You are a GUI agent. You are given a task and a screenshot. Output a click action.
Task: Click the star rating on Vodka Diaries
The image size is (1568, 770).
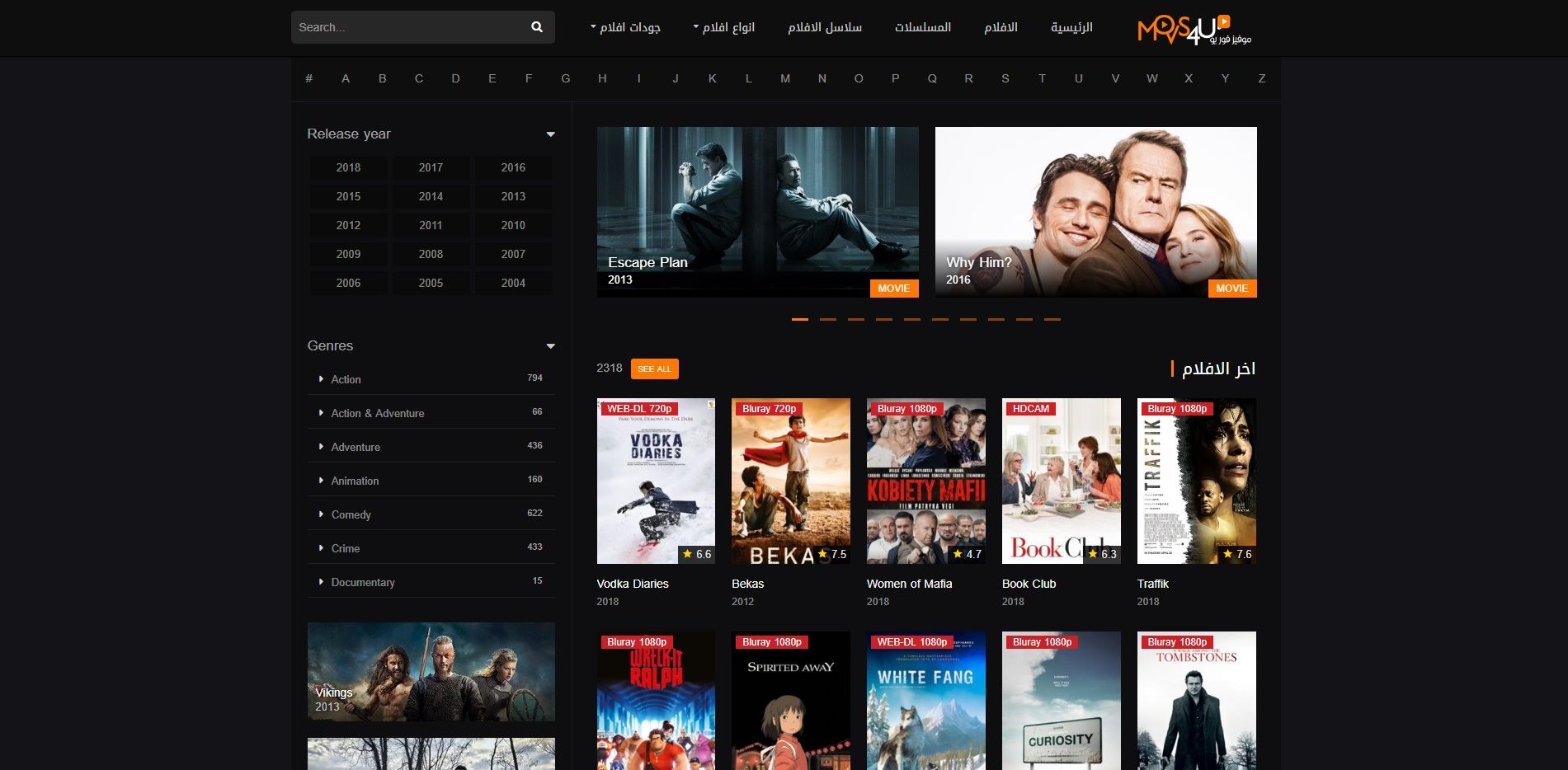[697, 554]
